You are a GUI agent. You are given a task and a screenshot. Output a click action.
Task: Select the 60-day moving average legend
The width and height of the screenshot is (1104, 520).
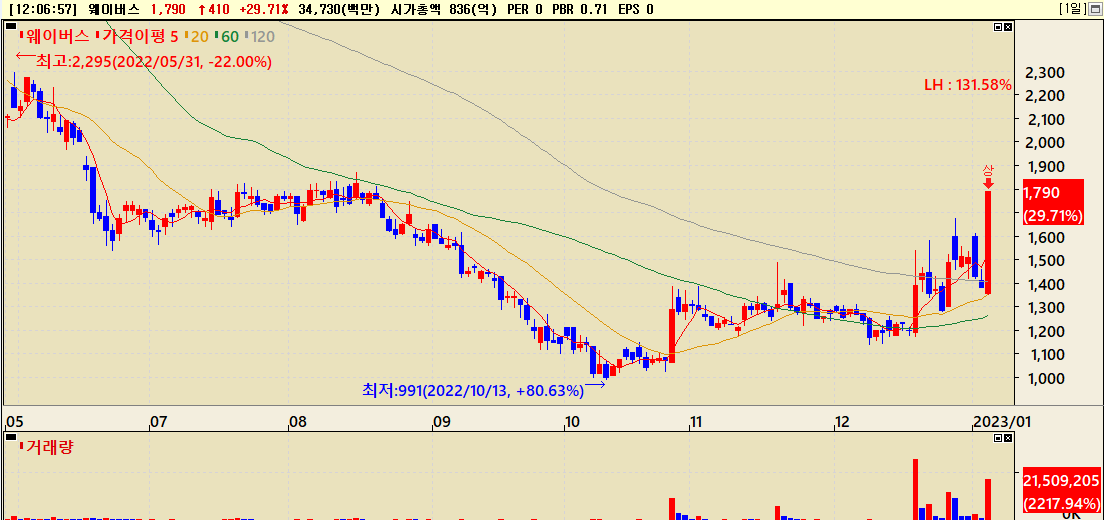tap(226, 36)
